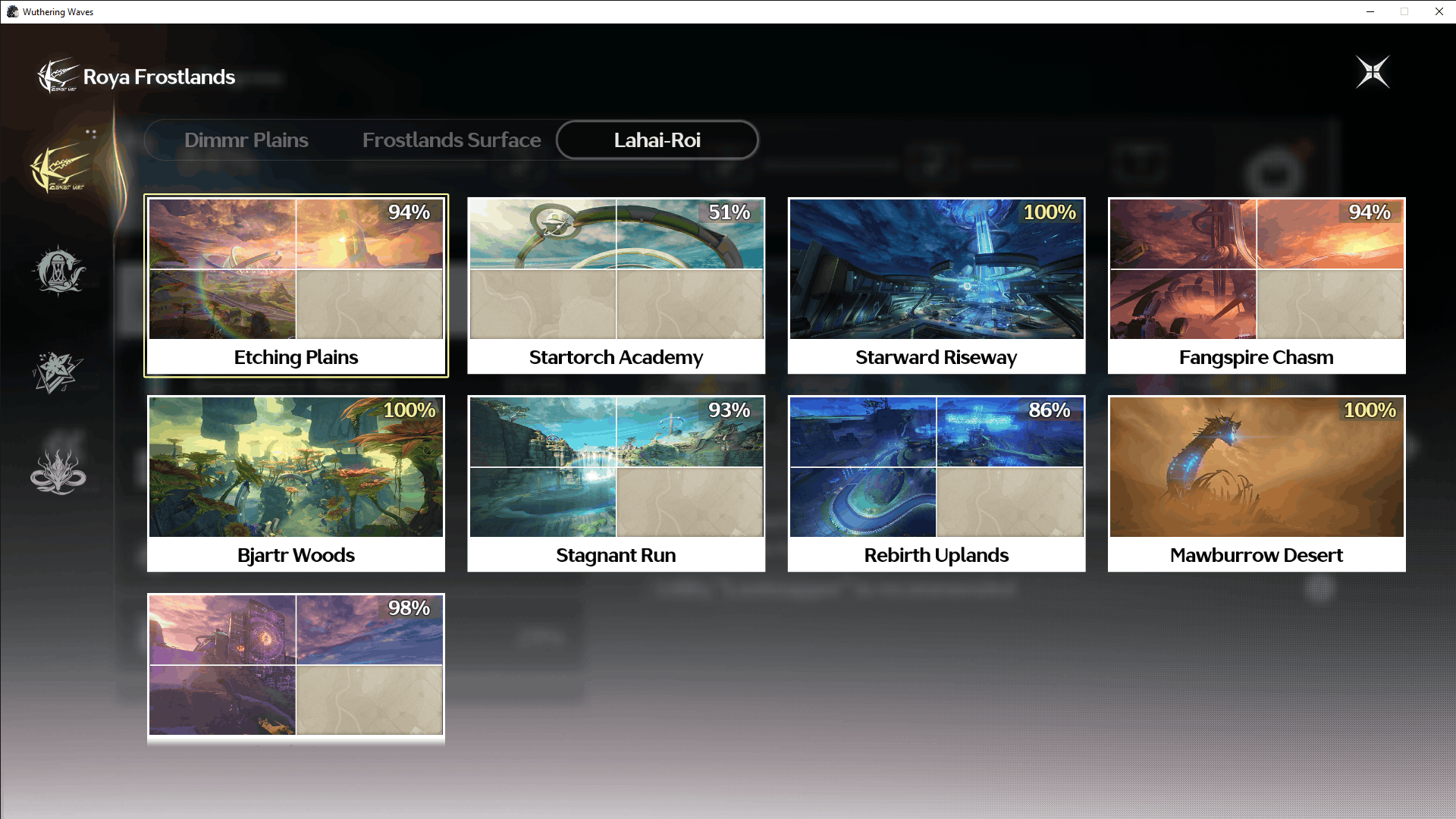Open the Startorch Academy area card
This screenshot has width=1456, height=819.
pos(616,286)
